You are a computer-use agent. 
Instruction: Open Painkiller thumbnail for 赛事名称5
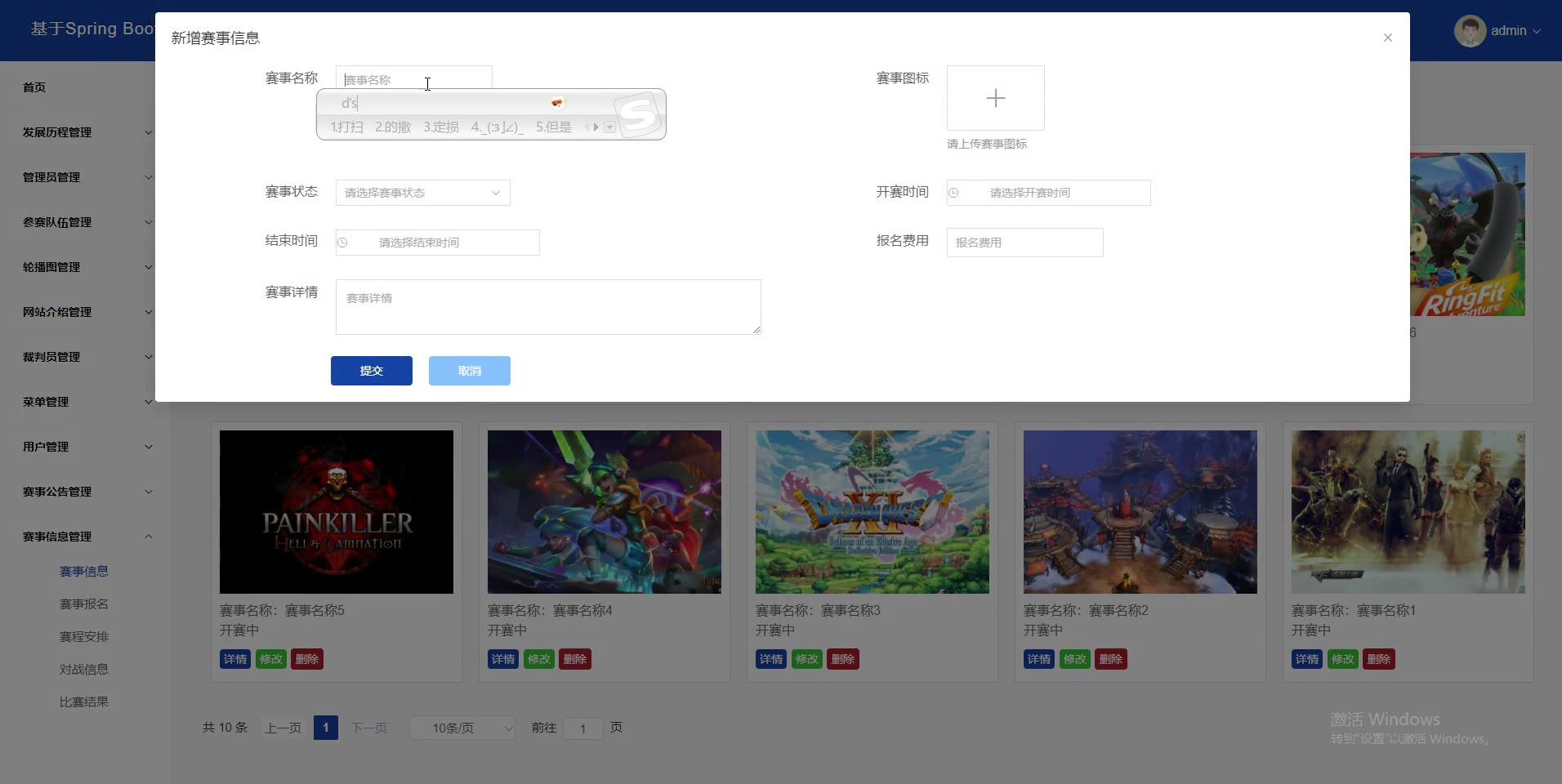tap(337, 512)
